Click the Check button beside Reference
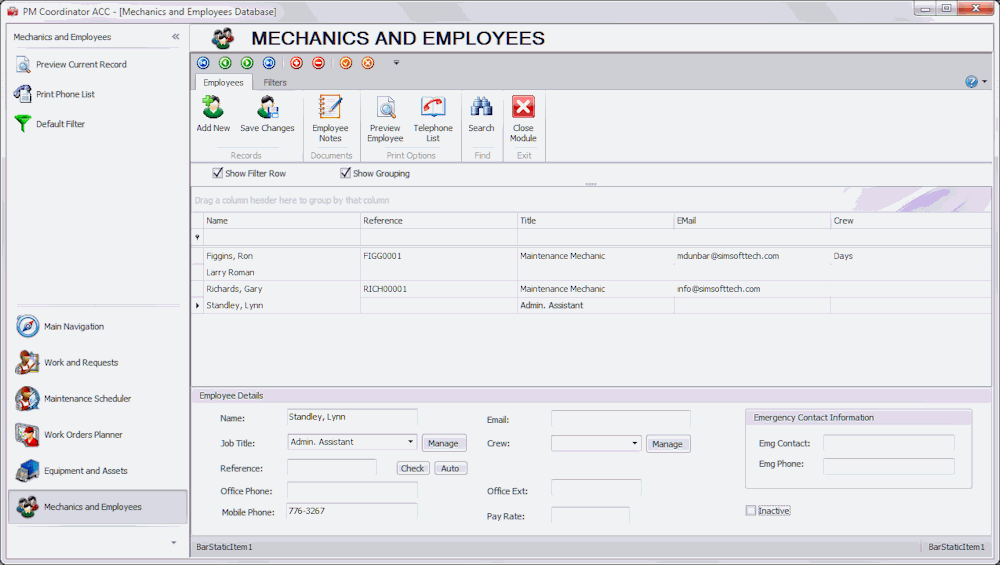Screen dimensions: 1000x565 [413, 468]
